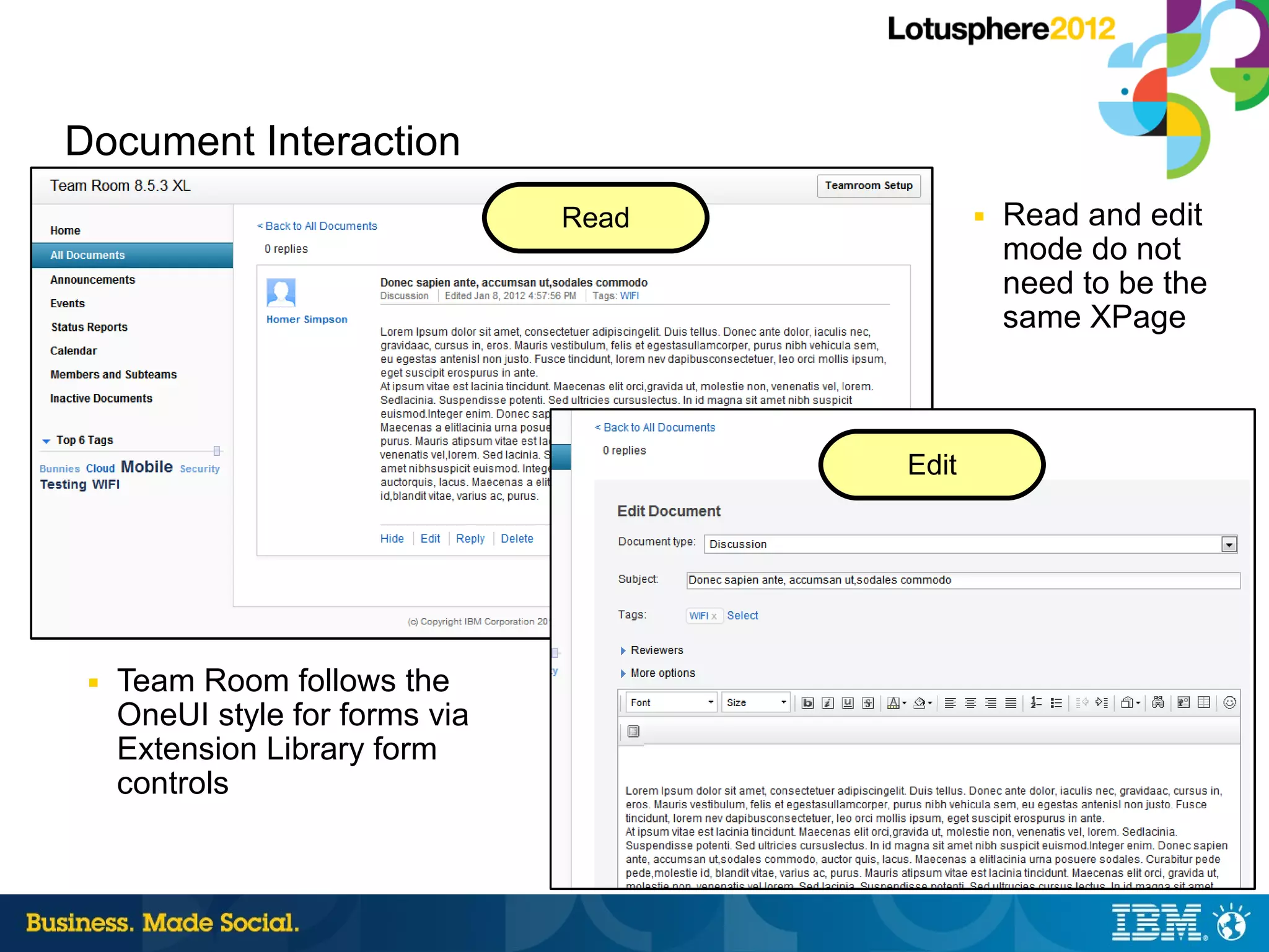Insert a numbered list
1269x952 pixels.
click(1036, 702)
